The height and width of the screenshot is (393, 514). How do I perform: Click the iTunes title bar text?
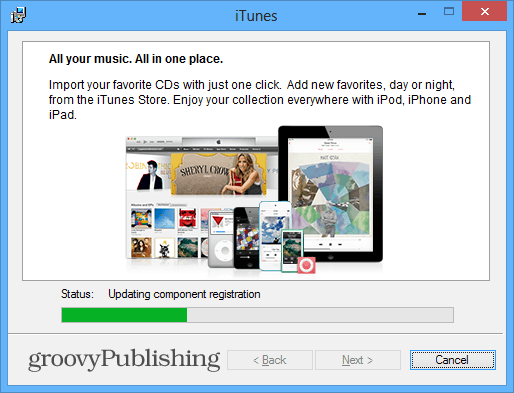tap(256, 16)
